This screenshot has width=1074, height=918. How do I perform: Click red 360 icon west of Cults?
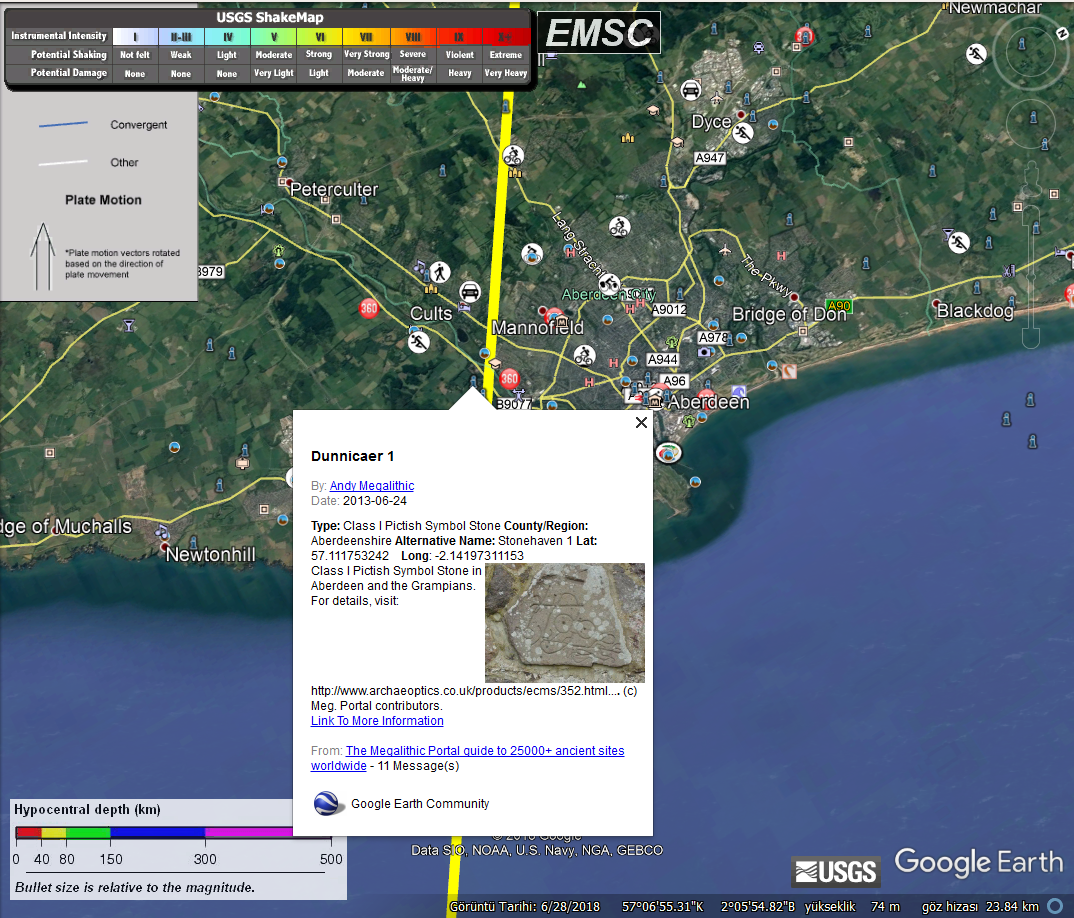click(369, 308)
